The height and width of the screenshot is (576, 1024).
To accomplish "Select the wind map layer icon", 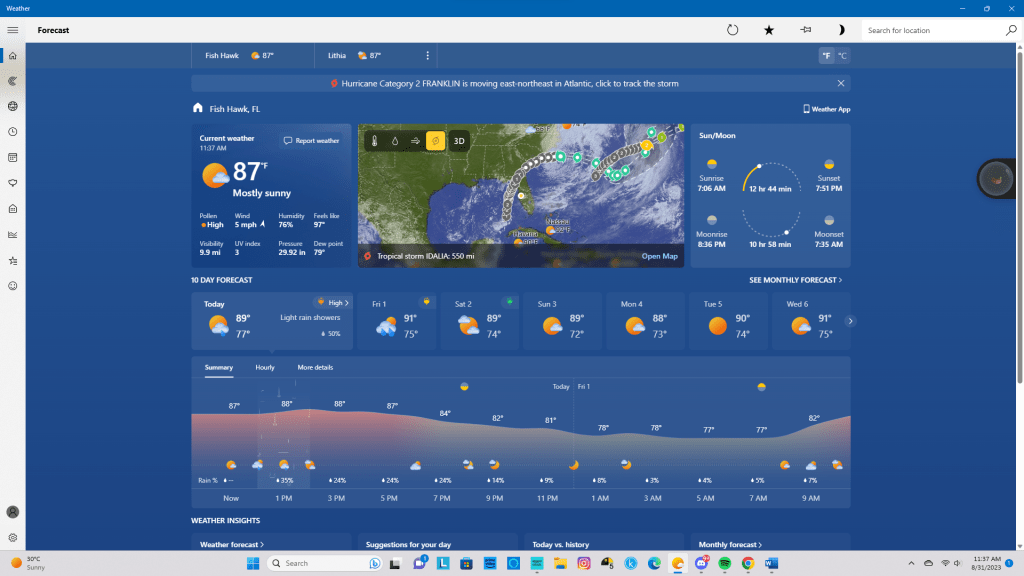I will pyautogui.click(x=415, y=141).
